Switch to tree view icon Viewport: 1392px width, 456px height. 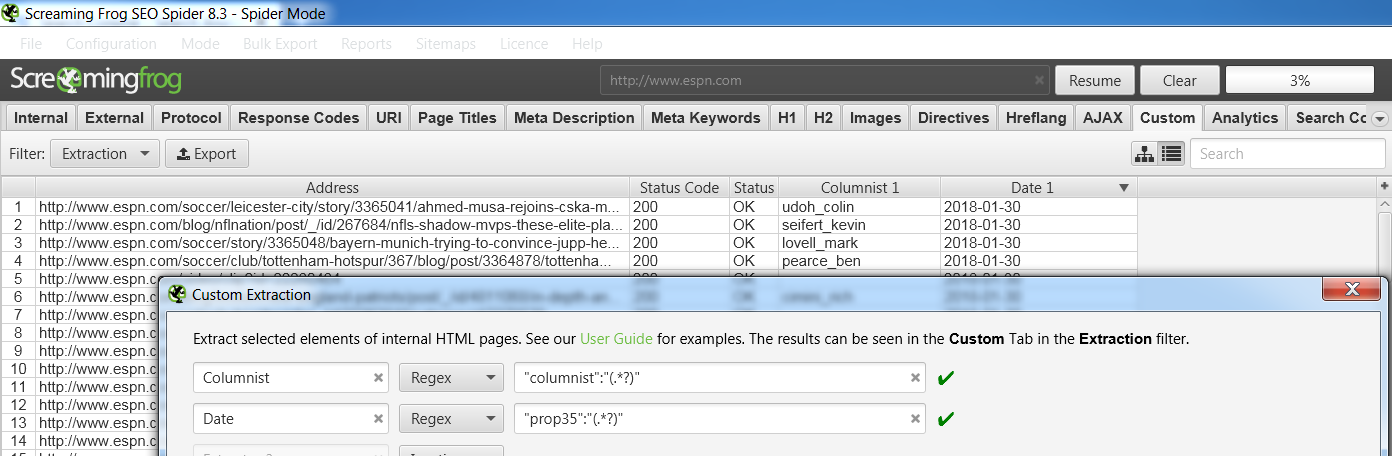[1144, 154]
